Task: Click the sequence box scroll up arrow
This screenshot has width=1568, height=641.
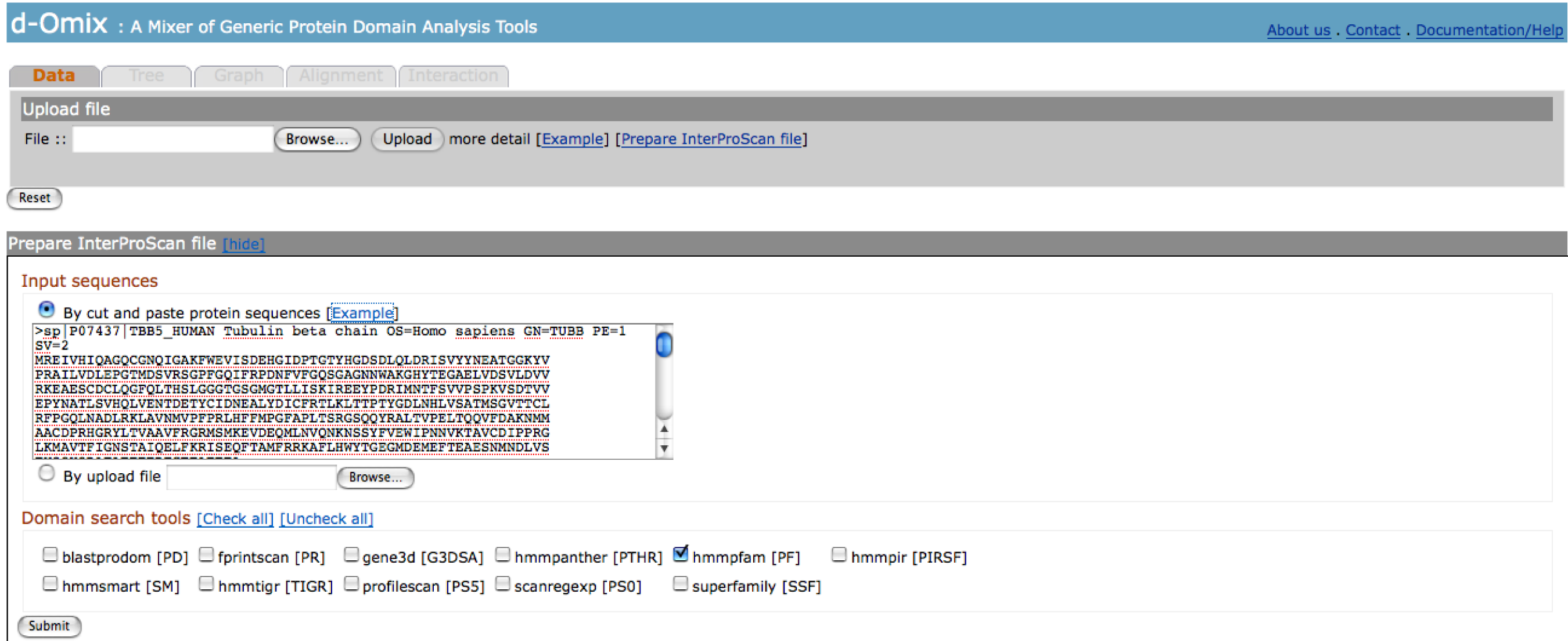Action: 664,429
